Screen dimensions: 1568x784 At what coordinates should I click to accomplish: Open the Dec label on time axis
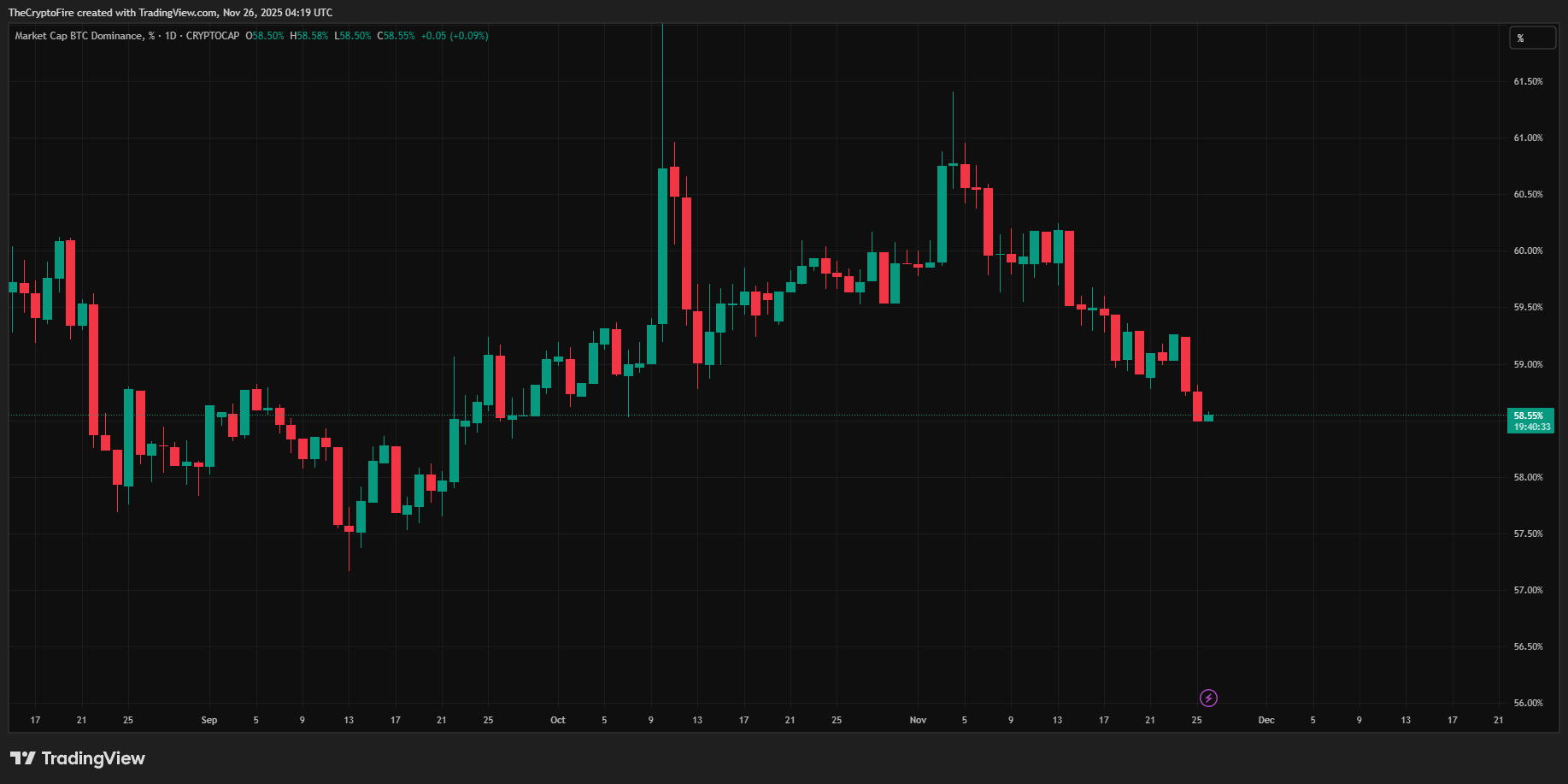point(1266,720)
